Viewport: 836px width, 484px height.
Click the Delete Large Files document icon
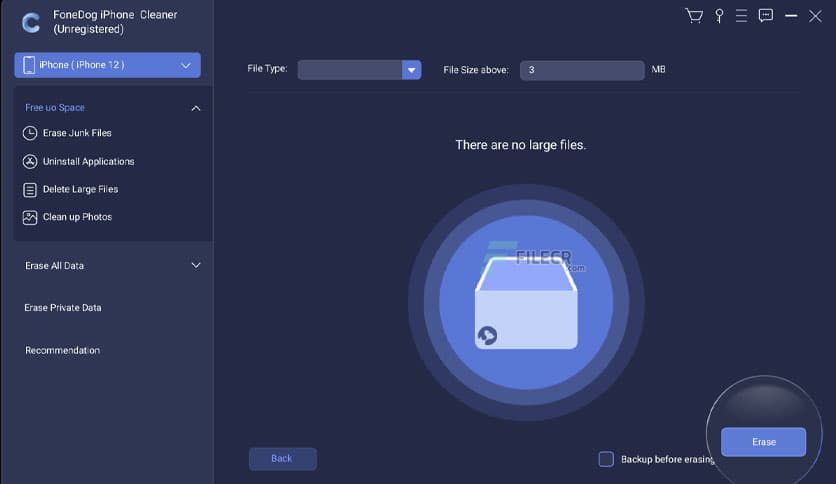pos(30,189)
